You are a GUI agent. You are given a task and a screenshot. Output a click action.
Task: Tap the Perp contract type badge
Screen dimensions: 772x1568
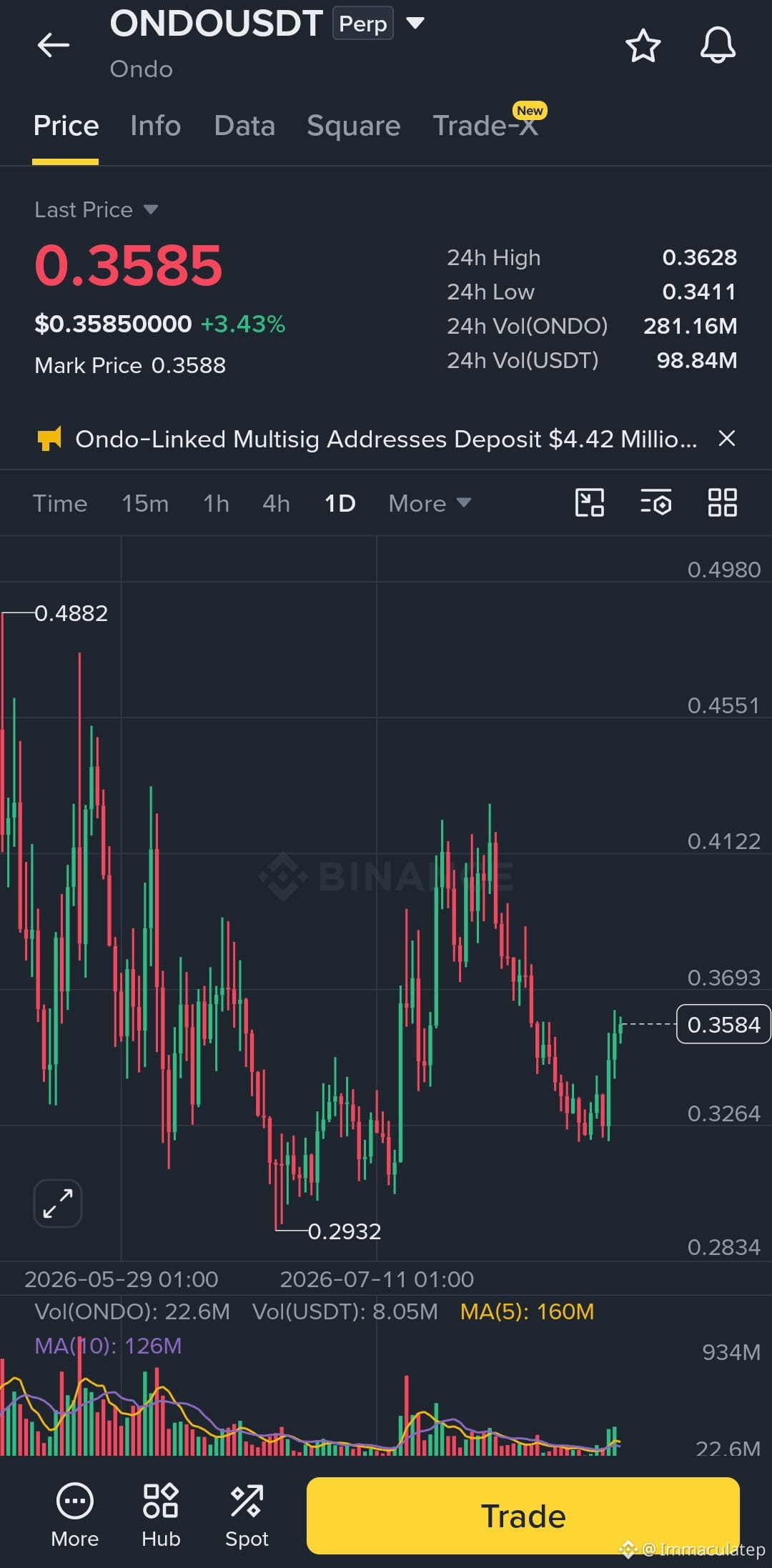pos(363,24)
